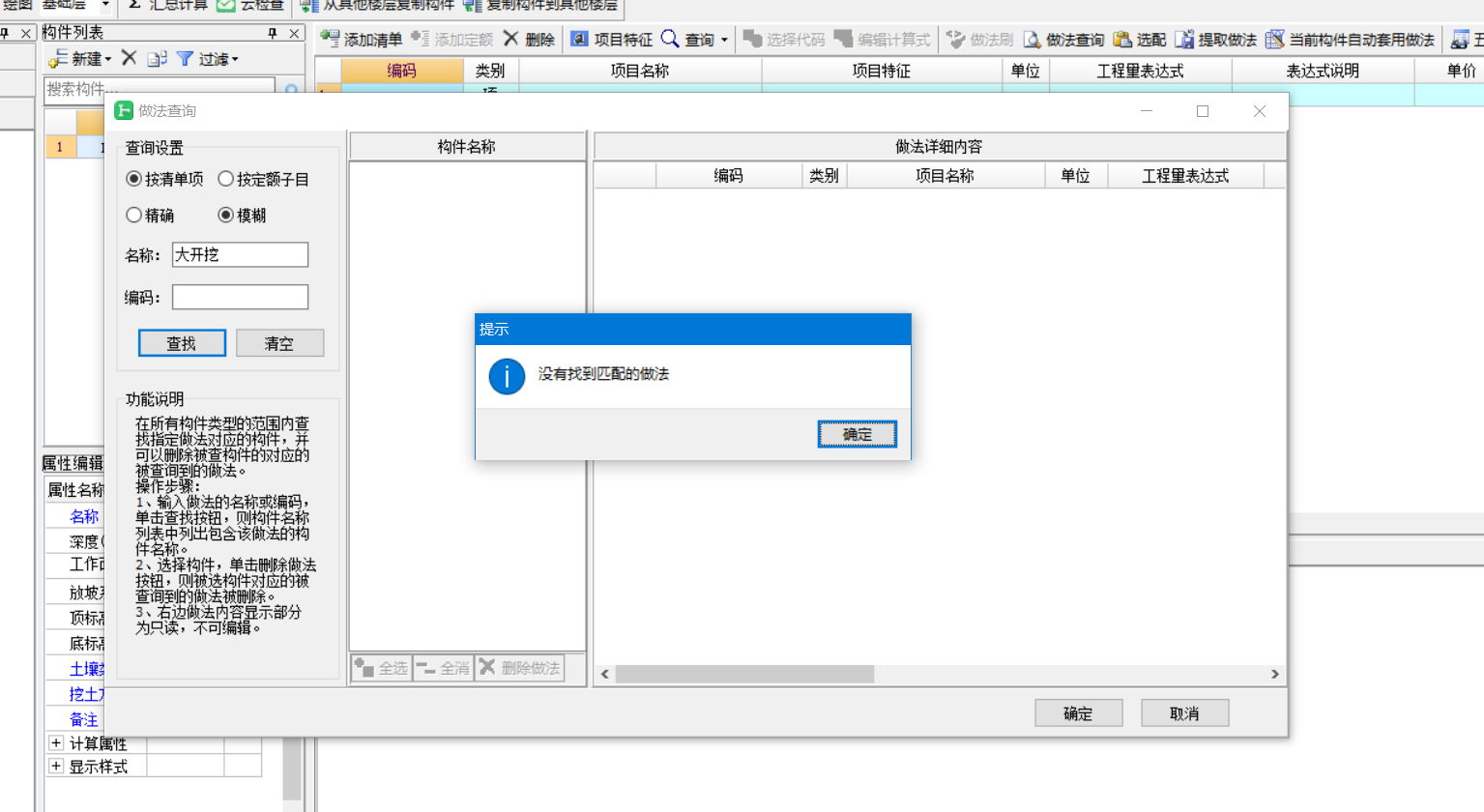Click 删除做法 below the 构件名称 list

[x=519, y=668]
